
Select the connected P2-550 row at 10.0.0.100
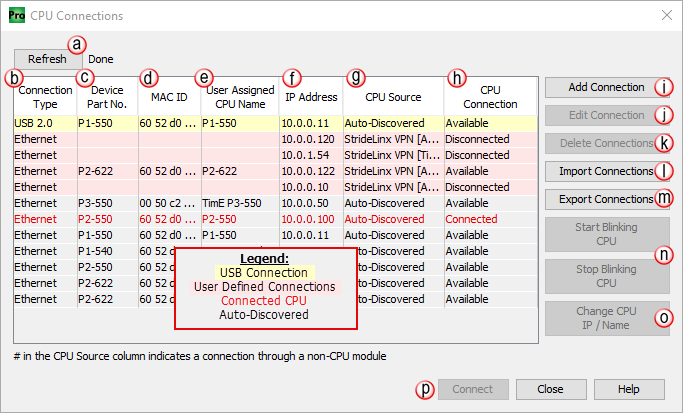coord(230,219)
